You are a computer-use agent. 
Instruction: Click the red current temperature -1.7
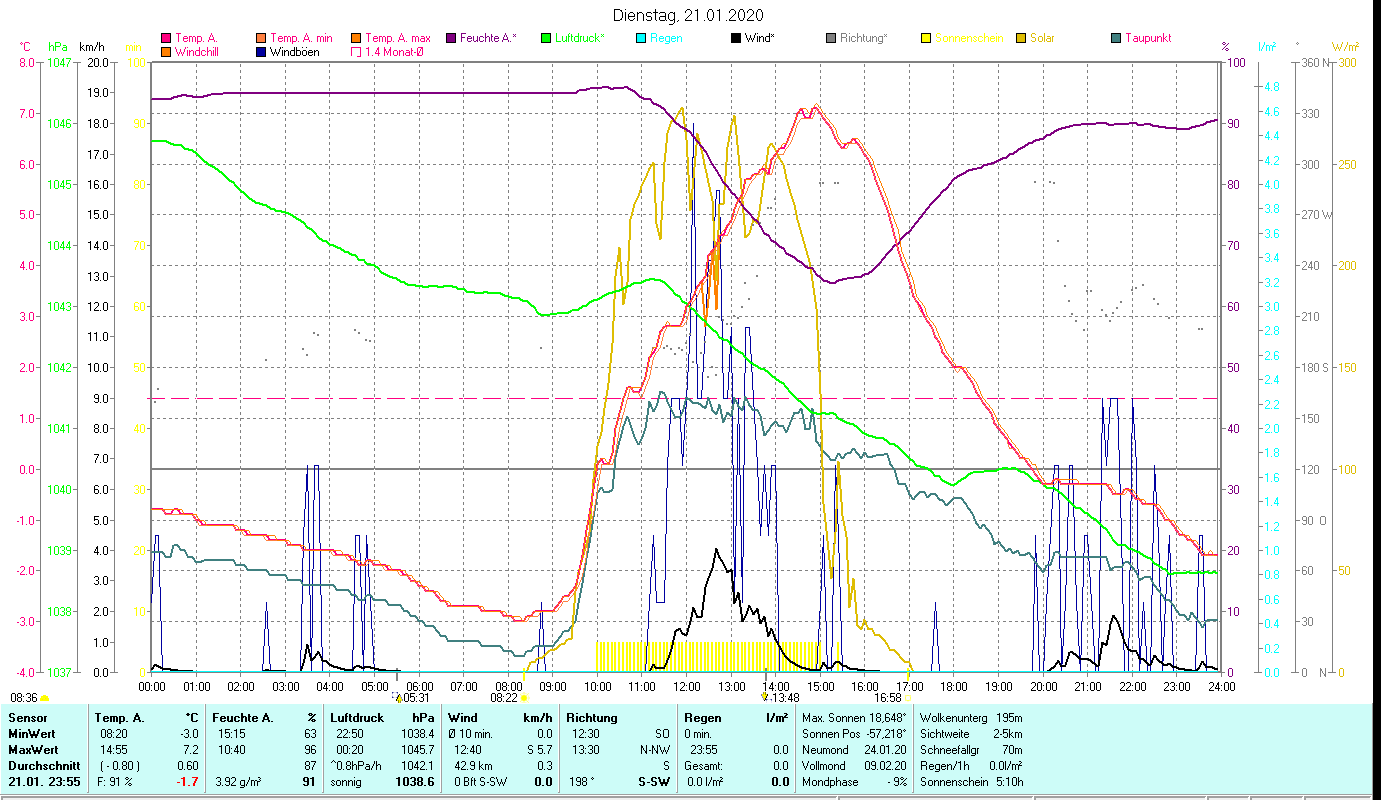pyautogui.click(x=188, y=782)
